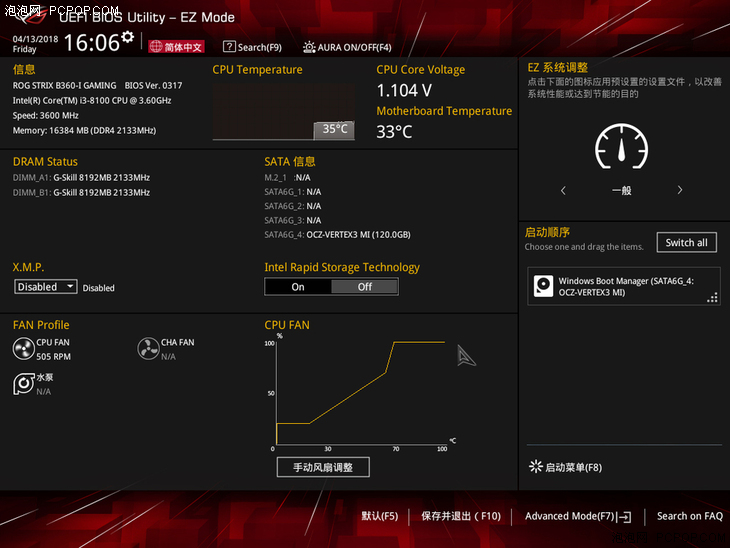730x548 pixels.
Task: Click the BIOS Ver. 0317 text
Action: (154, 85)
